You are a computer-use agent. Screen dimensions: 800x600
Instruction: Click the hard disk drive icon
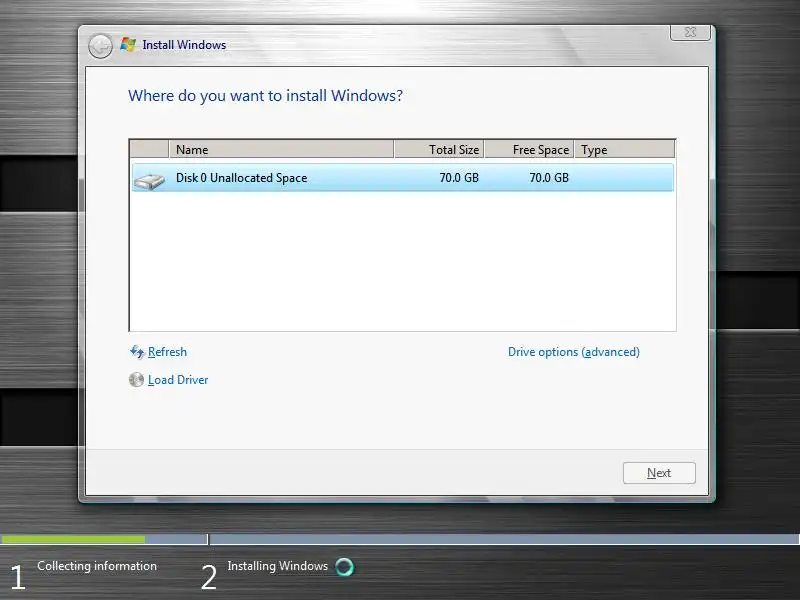[149, 180]
